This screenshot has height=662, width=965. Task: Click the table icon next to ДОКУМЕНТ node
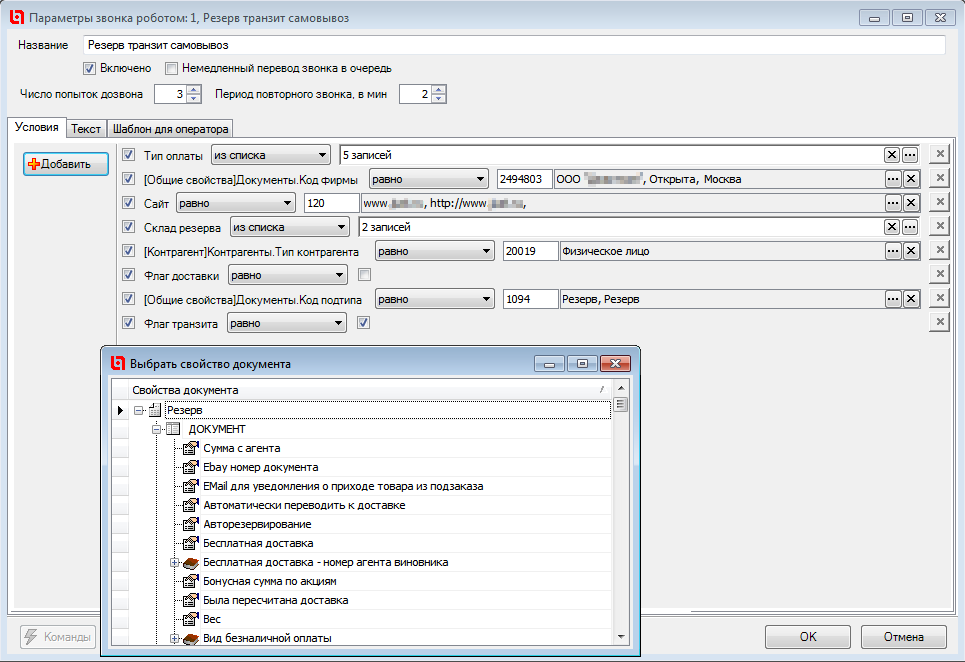(174, 429)
